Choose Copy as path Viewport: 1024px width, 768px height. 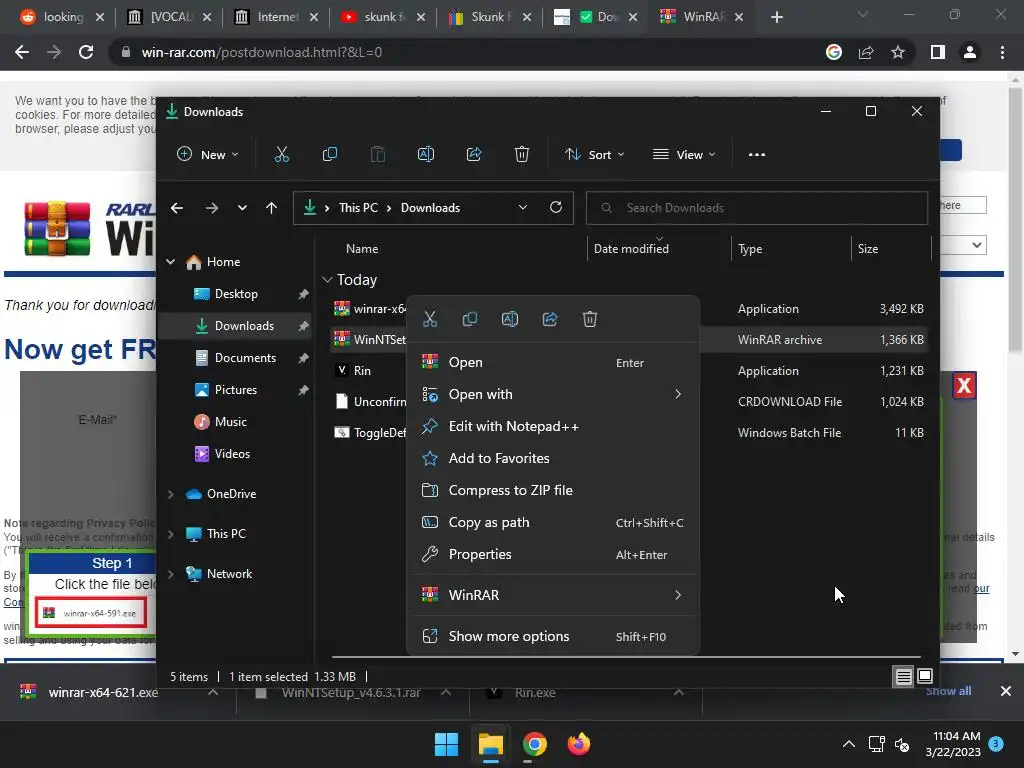(x=553, y=522)
